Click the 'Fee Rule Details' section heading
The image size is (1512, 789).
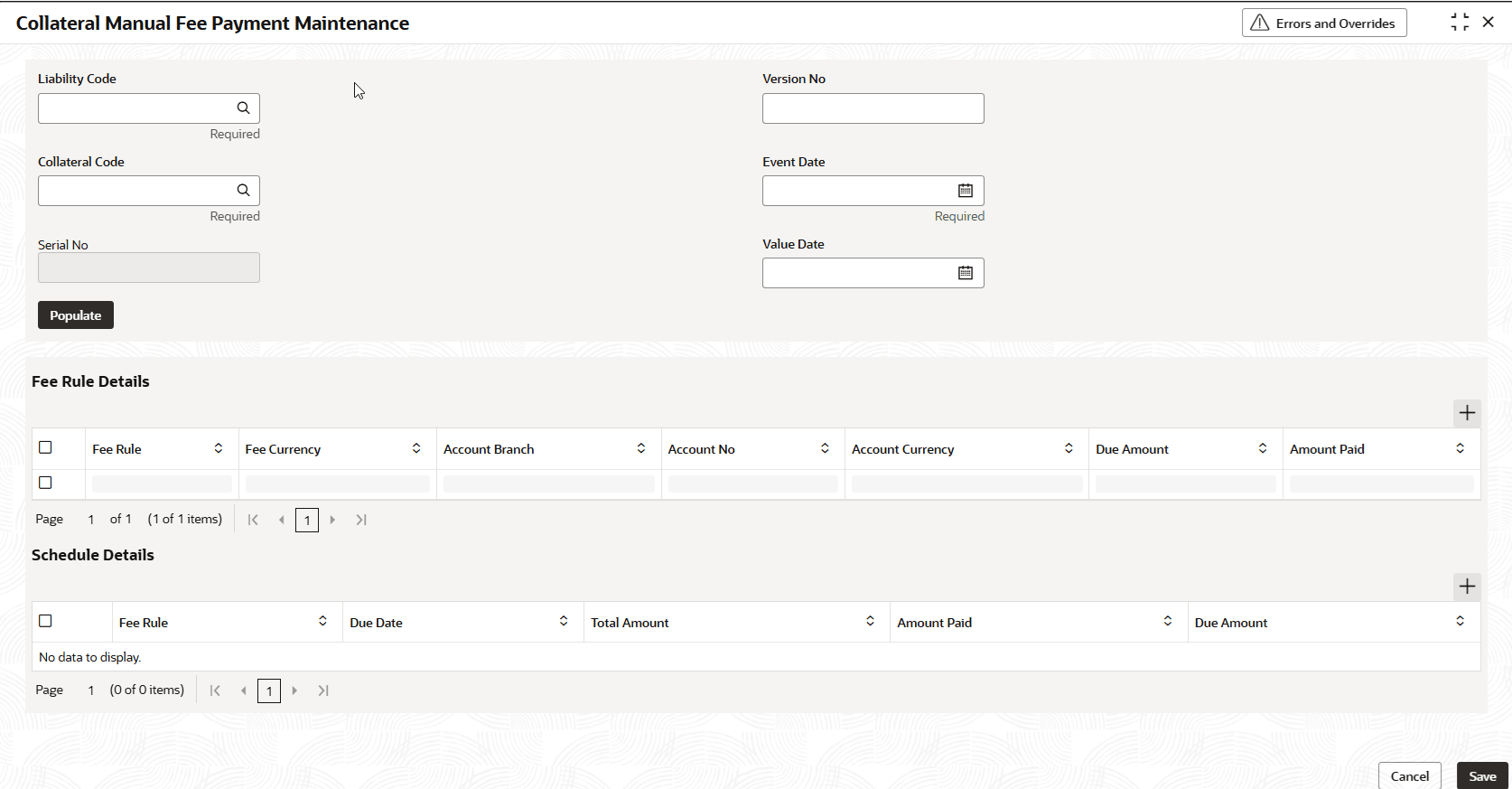point(90,381)
